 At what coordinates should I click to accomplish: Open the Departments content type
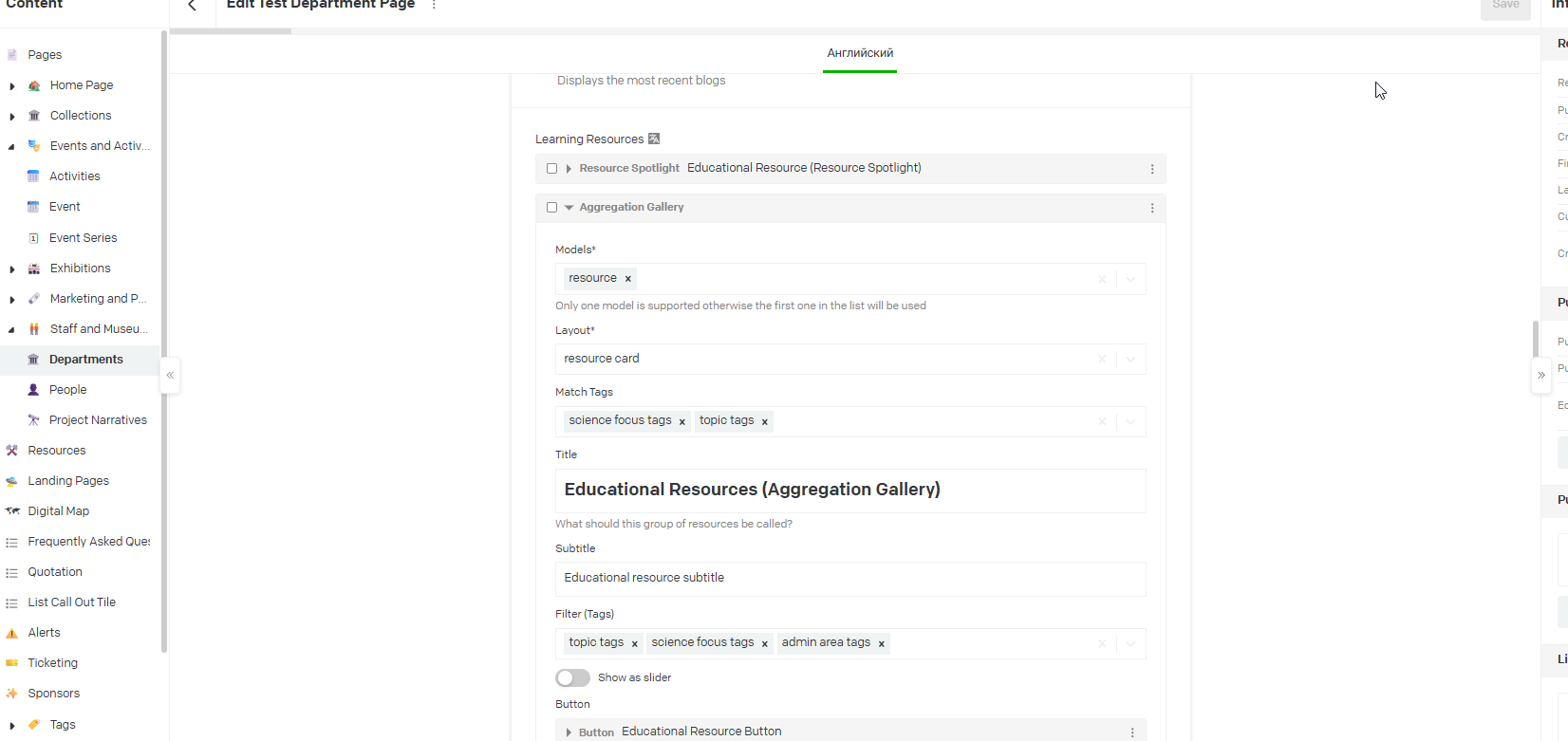[x=85, y=360]
